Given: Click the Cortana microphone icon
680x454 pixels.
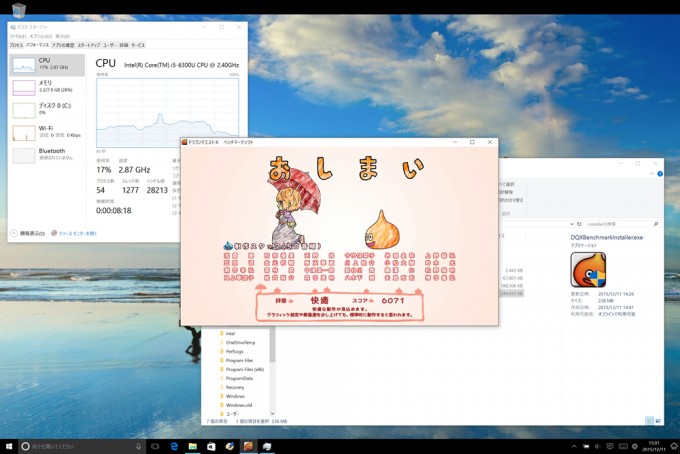Looking at the screenshot, I should pyautogui.click(x=138, y=446).
